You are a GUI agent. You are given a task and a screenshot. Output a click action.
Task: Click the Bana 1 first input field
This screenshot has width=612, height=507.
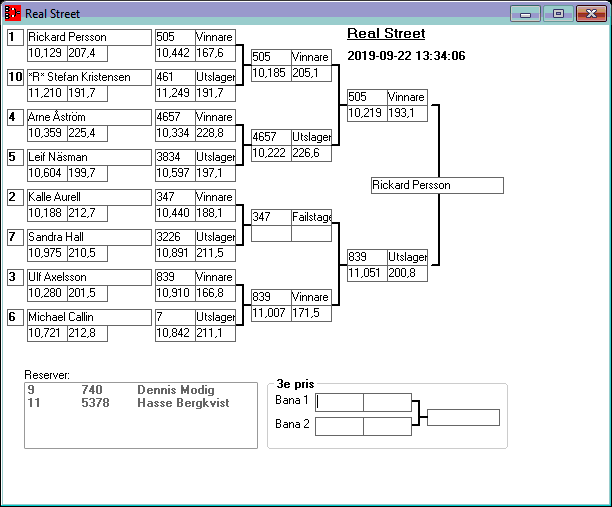[340, 402]
